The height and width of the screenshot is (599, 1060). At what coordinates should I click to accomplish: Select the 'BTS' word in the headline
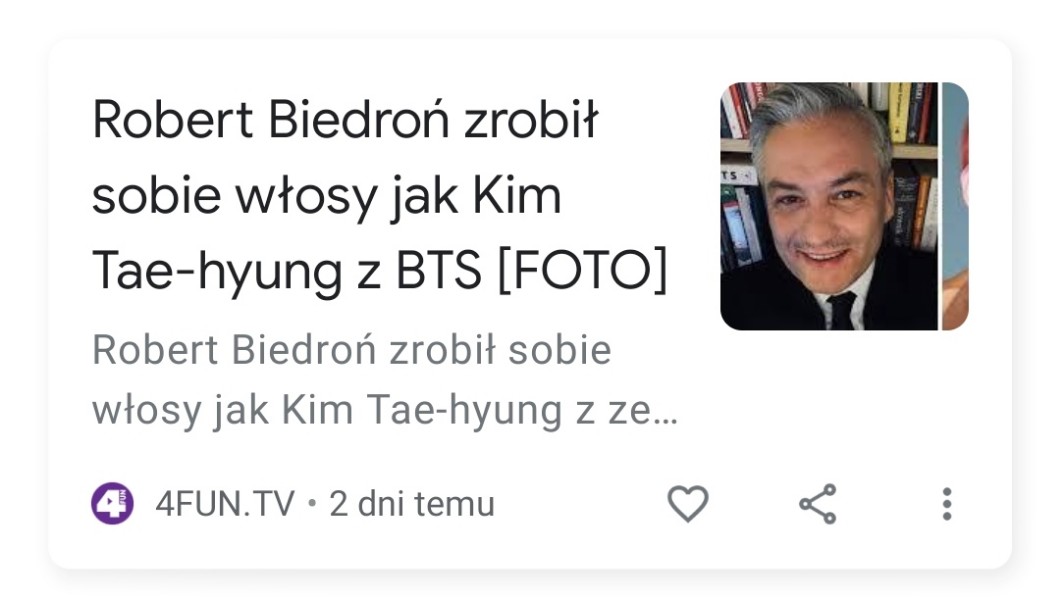[438, 270]
